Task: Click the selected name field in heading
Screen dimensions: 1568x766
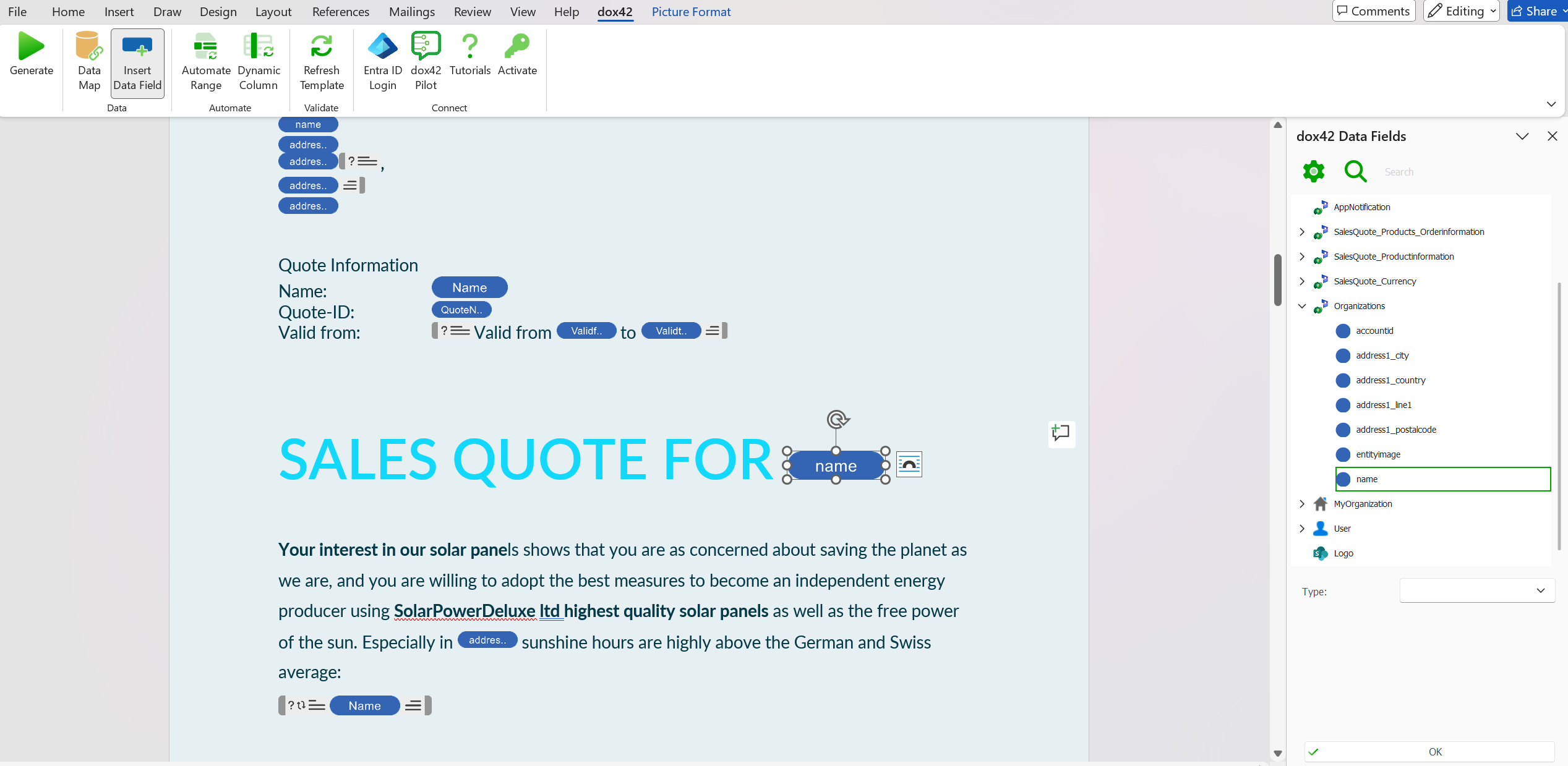Action: (836, 466)
